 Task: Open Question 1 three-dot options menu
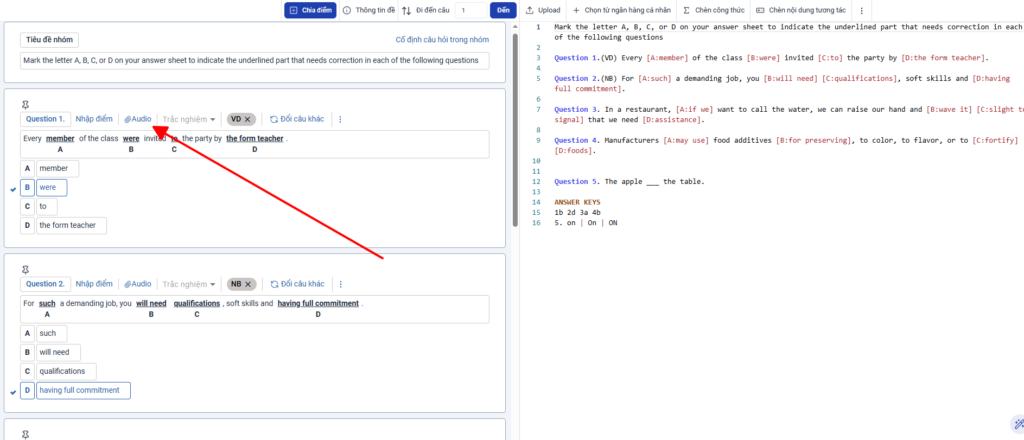coord(340,119)
